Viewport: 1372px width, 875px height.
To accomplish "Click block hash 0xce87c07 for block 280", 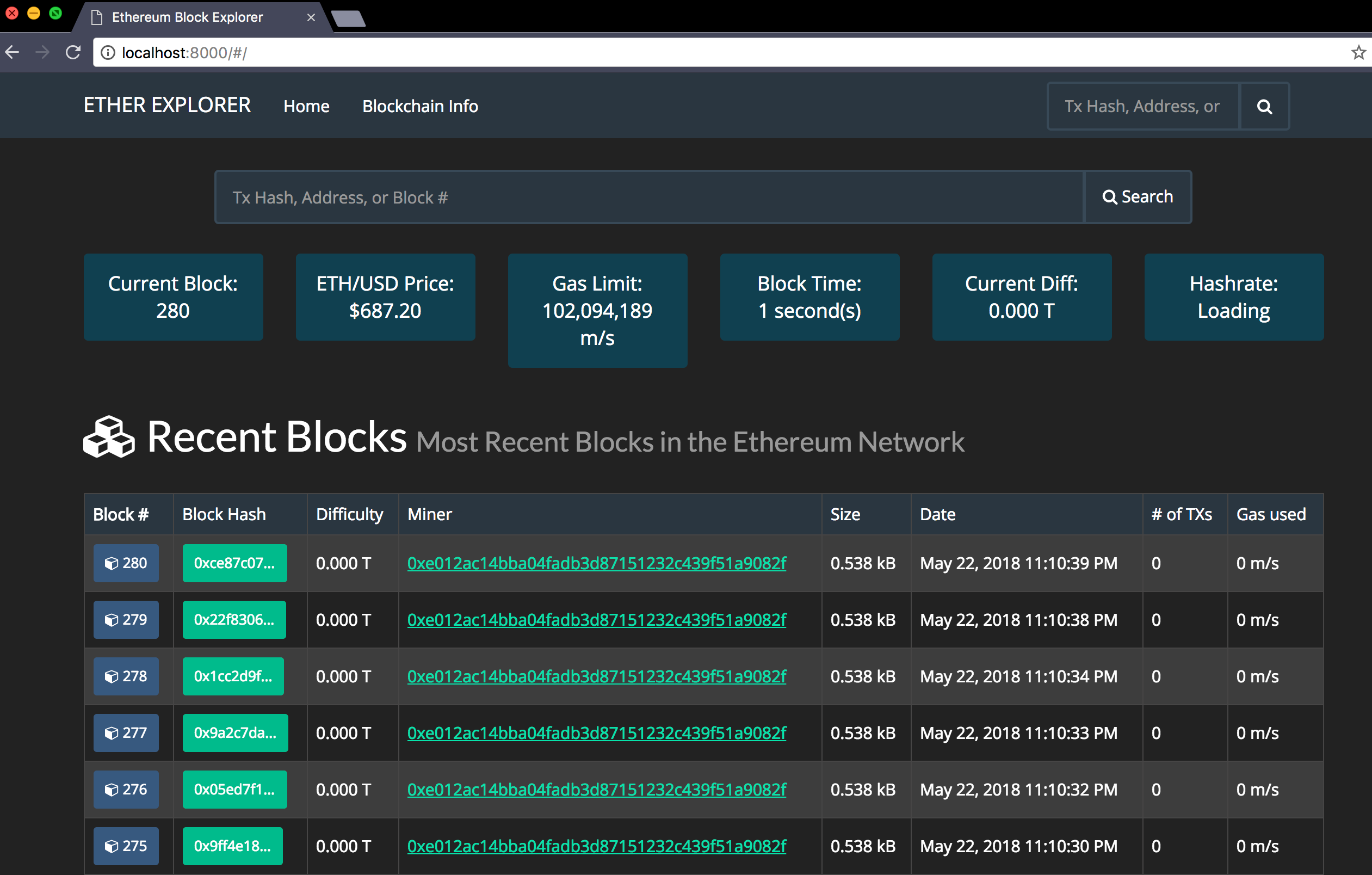I will click(234, 563).
